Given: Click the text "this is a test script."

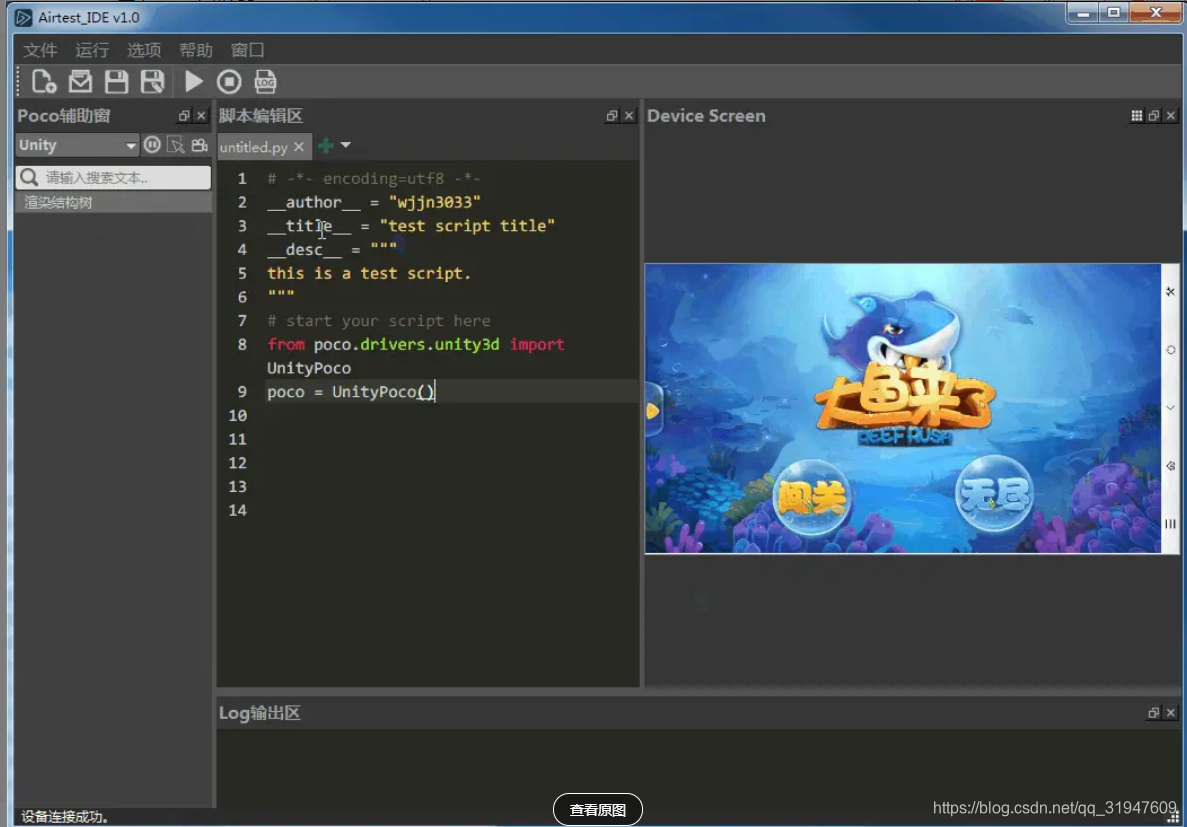Looking at the screenshot, I should coord(369,273).
